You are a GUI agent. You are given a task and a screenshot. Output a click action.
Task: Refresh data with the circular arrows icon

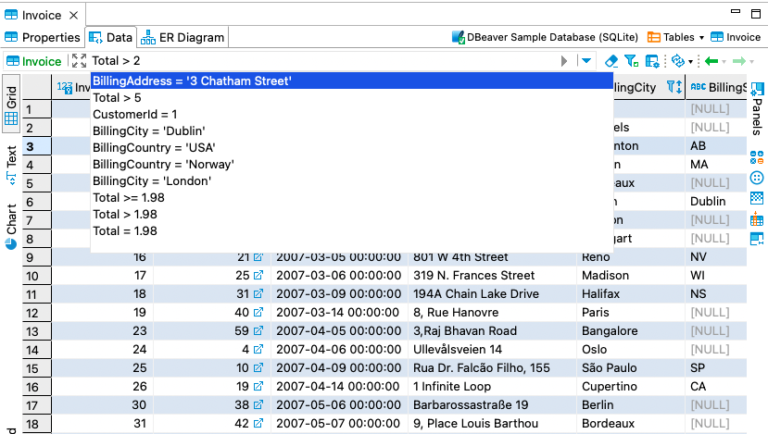[678, 61]
